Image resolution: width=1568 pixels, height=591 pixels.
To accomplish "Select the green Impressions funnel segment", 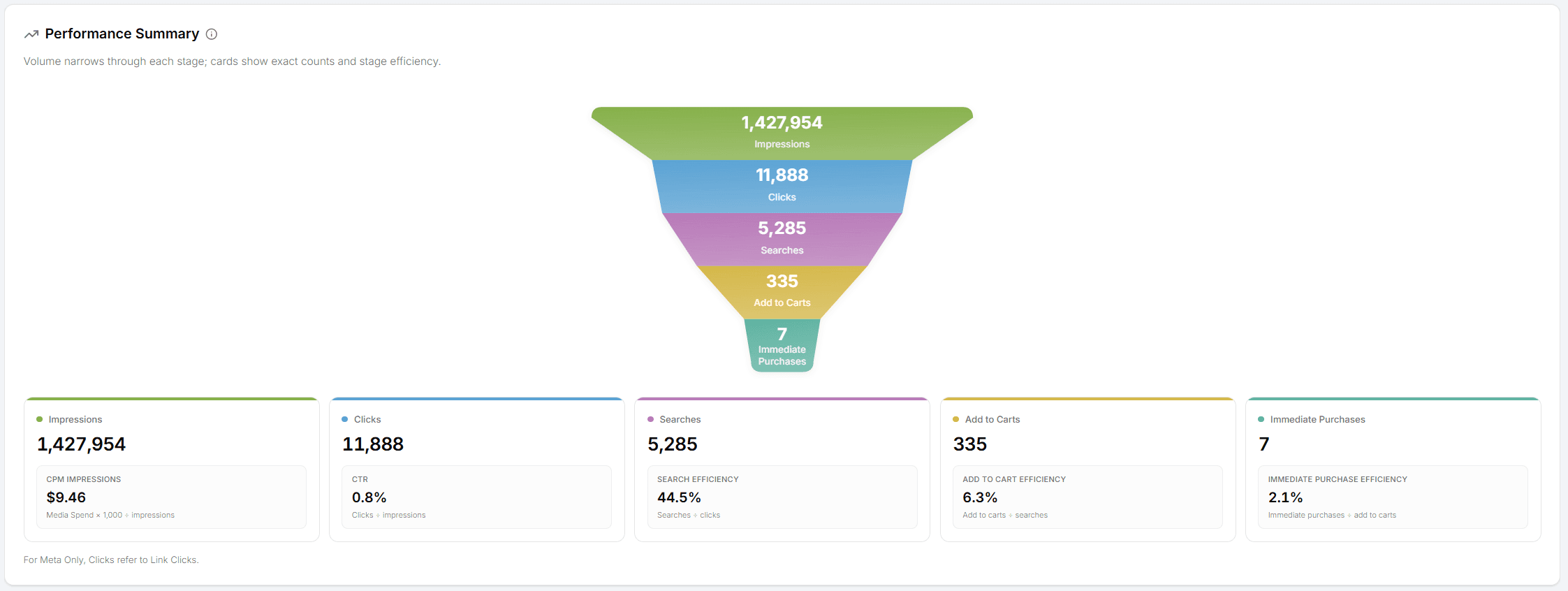I will pos(782,133).
